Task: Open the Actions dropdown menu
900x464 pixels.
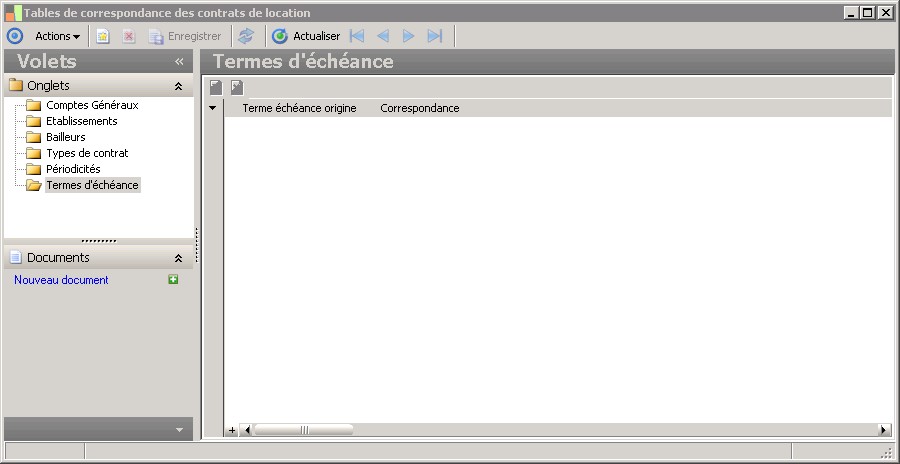Action: 57,36
